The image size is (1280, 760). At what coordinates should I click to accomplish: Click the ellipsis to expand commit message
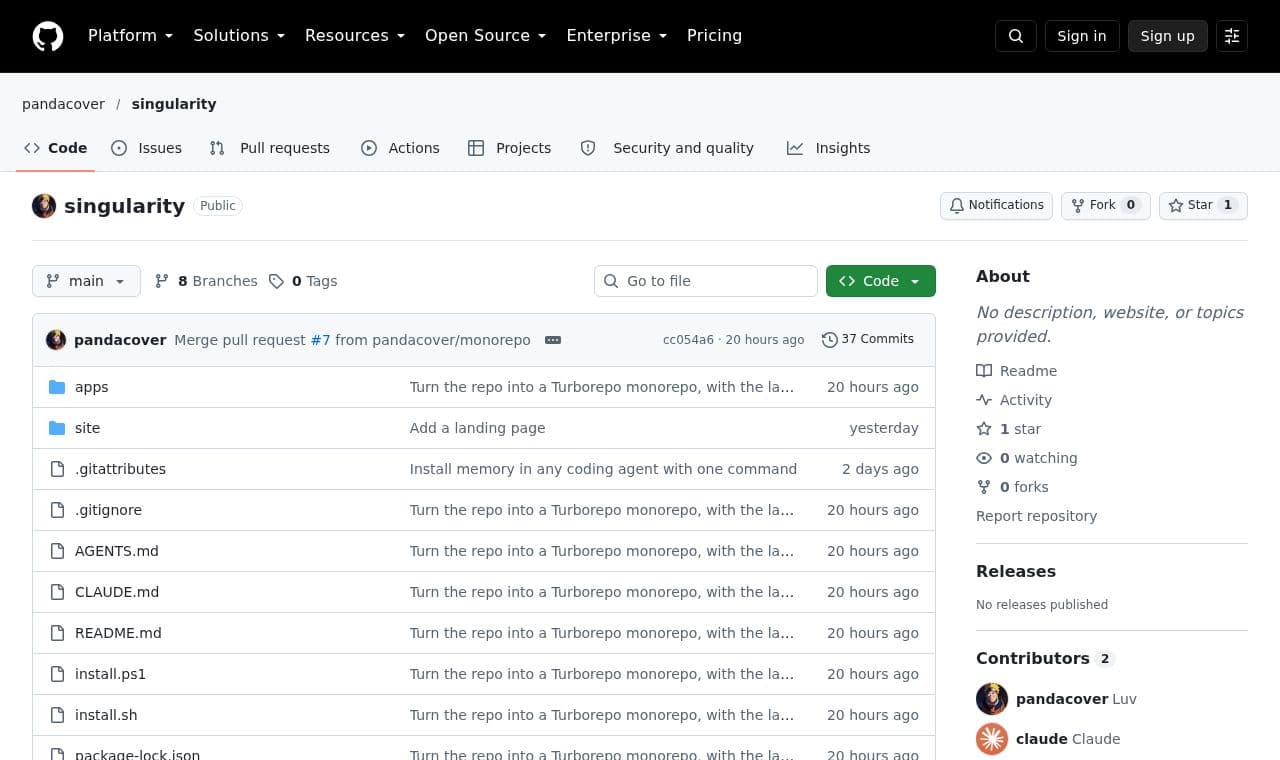pos(553,340)
